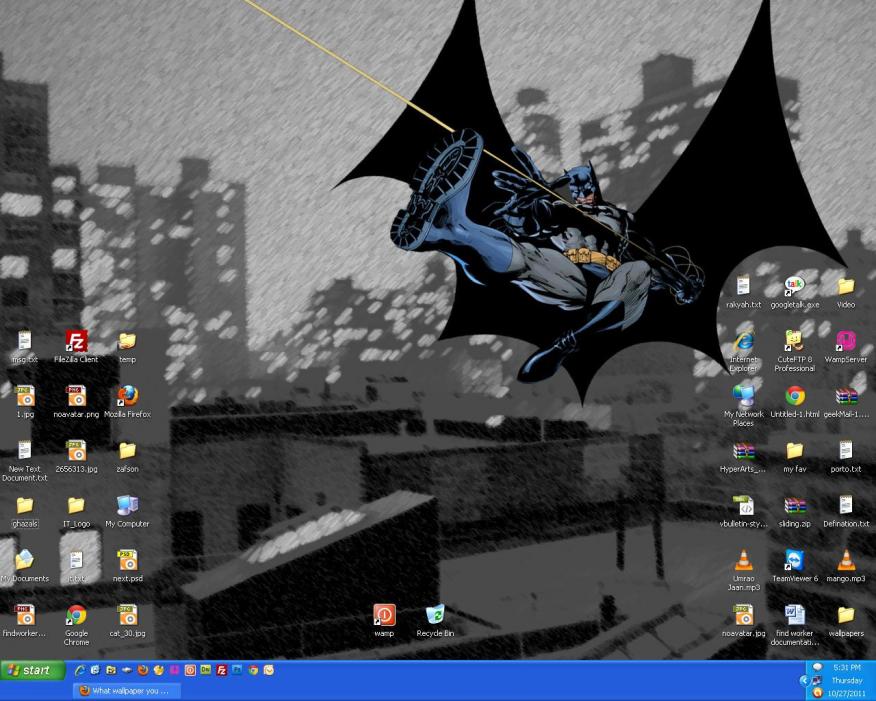Viewport: 876px width, 701px height.
Task: Select the googletalk.exe shortcut
Action: 794,288
